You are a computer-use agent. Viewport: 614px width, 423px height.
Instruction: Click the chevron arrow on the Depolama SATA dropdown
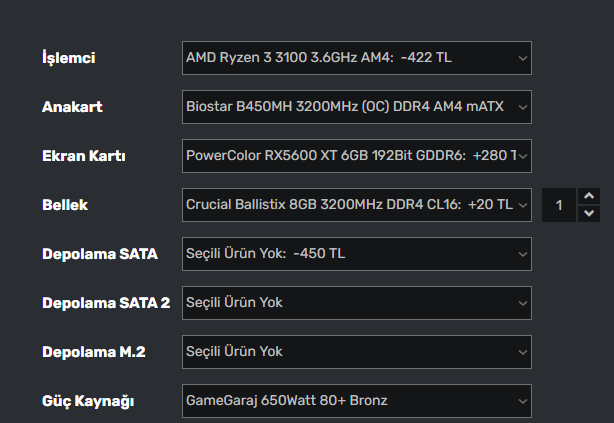pyautogui.click(x=522, y=254)
